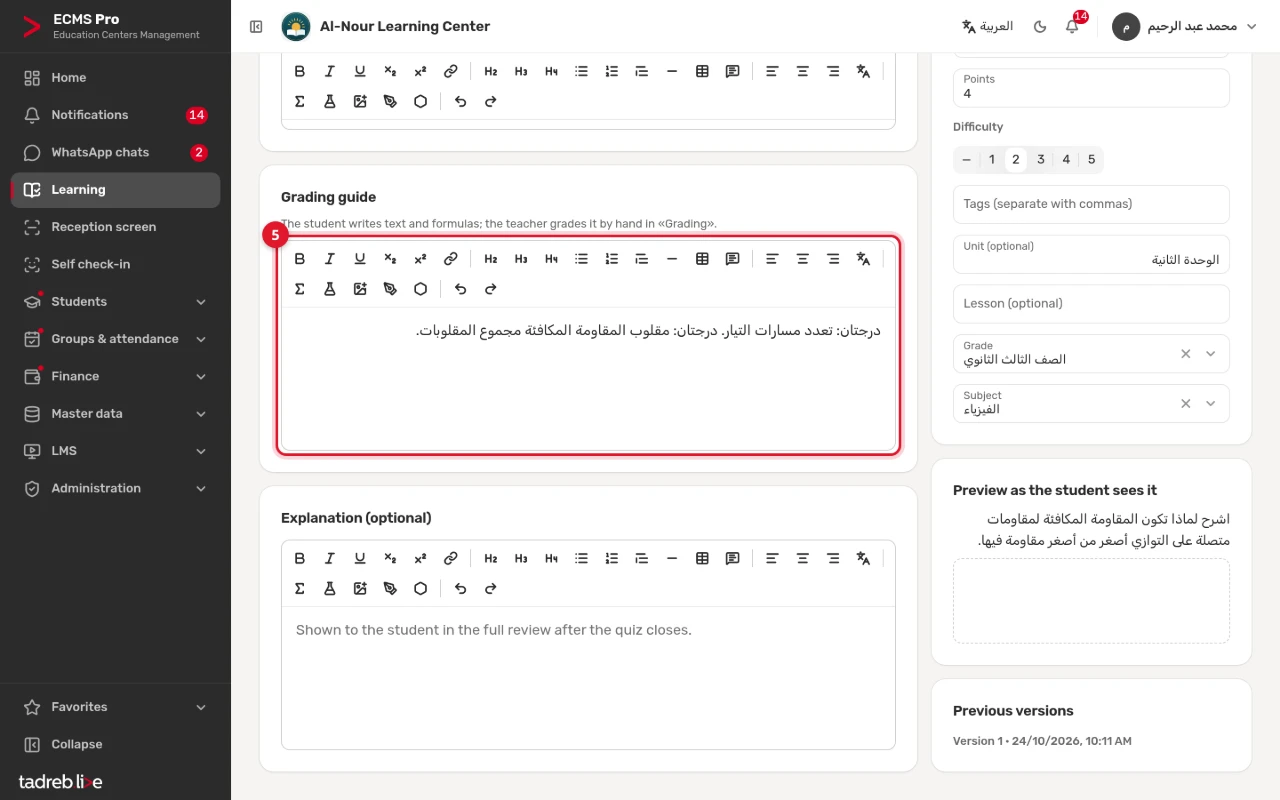The image size is (1280, 800).
Task: Go to Home in sidebar
Action: click(115, 78)
